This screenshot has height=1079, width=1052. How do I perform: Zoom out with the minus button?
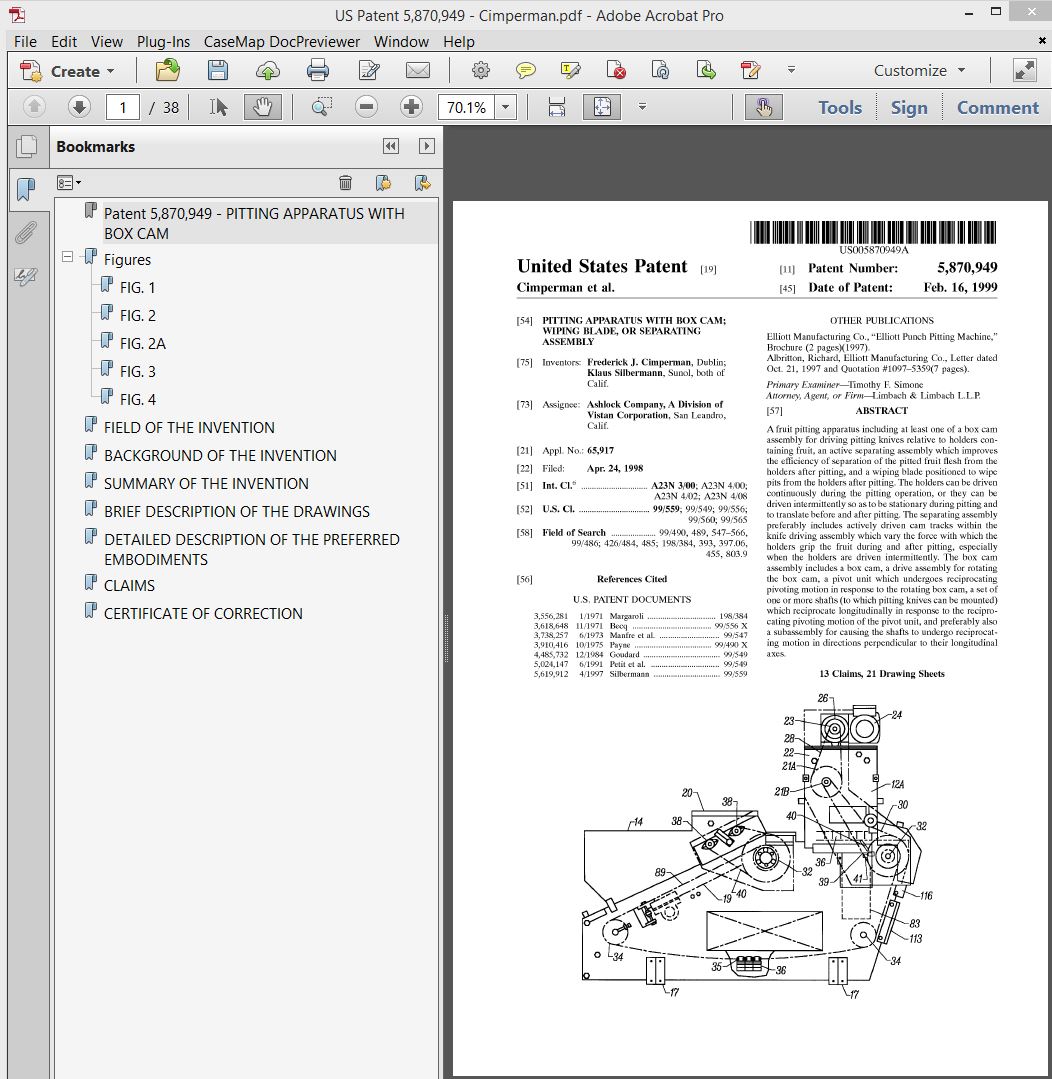click(367, 107)
